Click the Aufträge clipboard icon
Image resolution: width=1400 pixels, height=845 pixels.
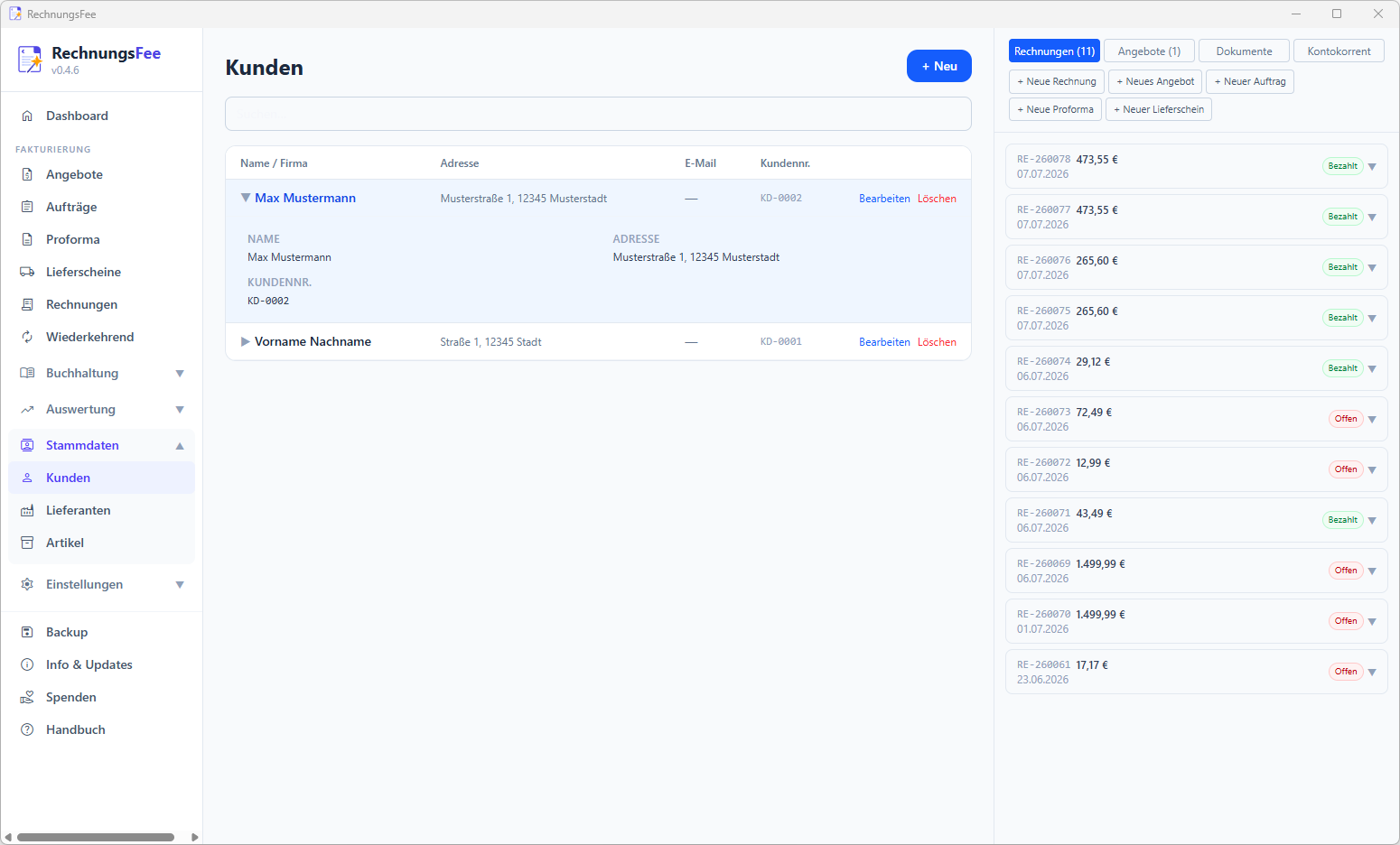pyautogui.click(x=27, y=207)
